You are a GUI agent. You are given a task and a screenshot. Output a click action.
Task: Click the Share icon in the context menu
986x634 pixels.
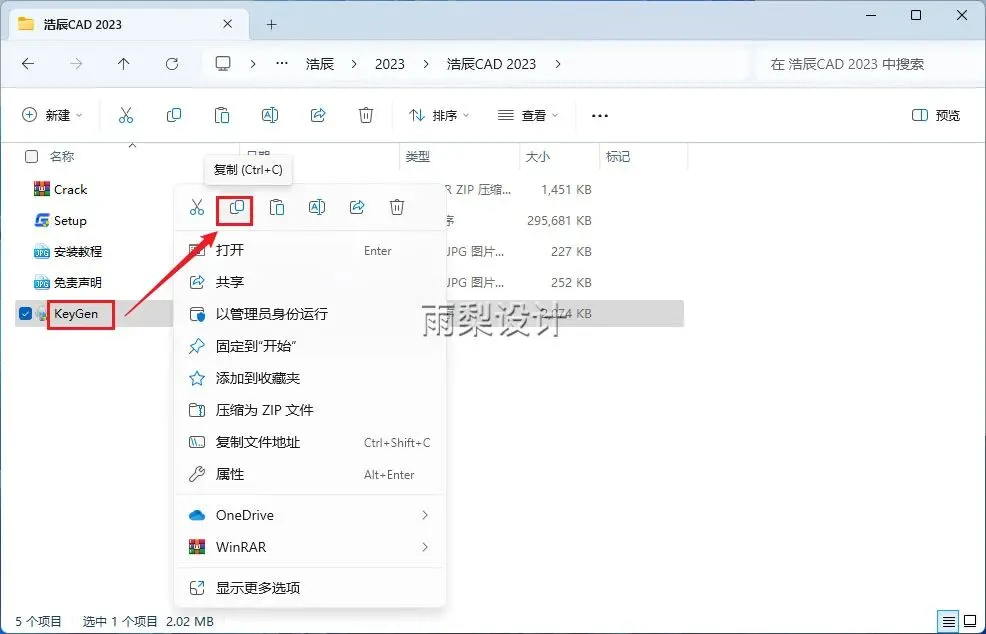pyautogui.click(x=357, y=207)
